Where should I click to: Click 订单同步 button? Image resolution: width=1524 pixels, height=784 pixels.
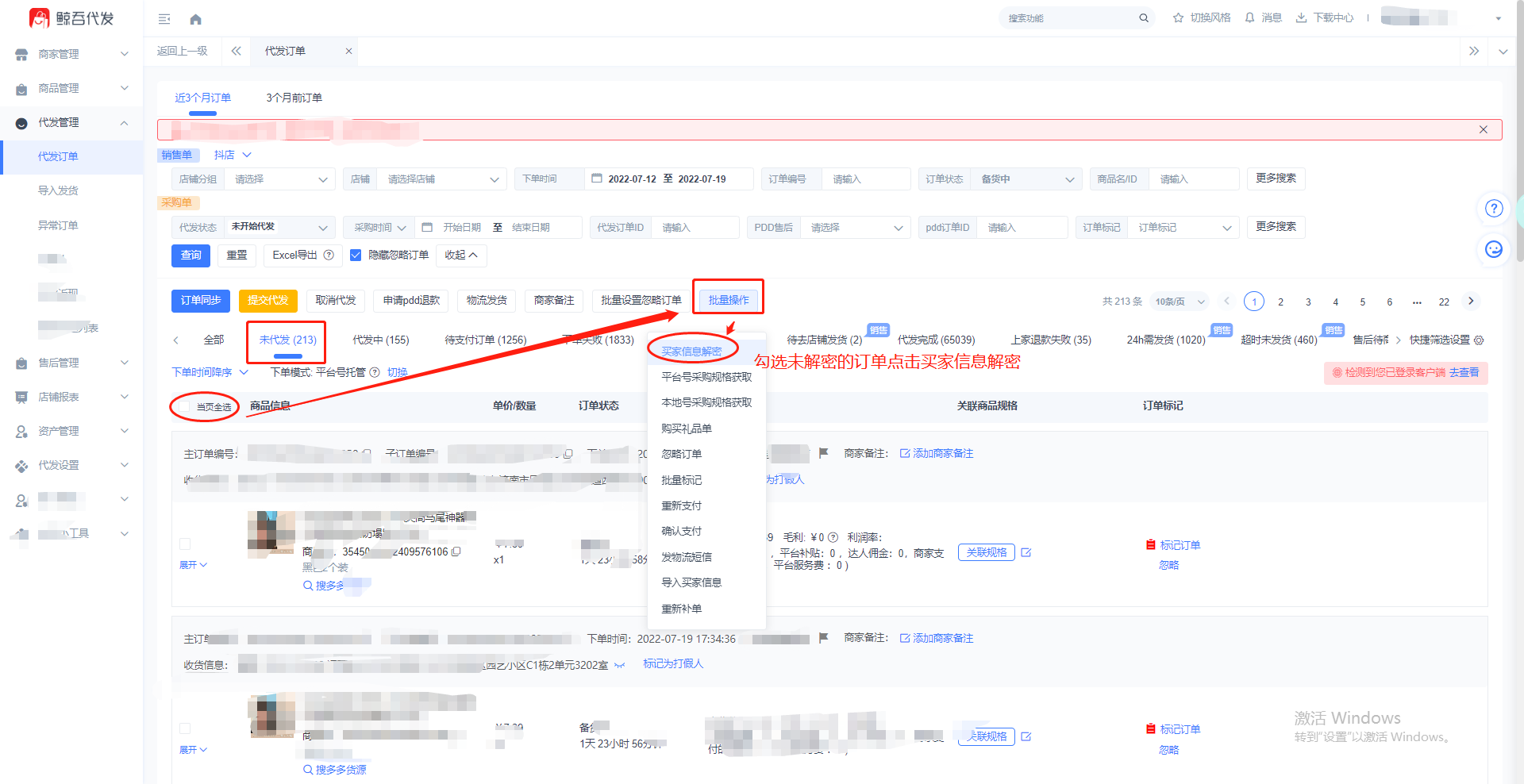[x=201, y=301]
